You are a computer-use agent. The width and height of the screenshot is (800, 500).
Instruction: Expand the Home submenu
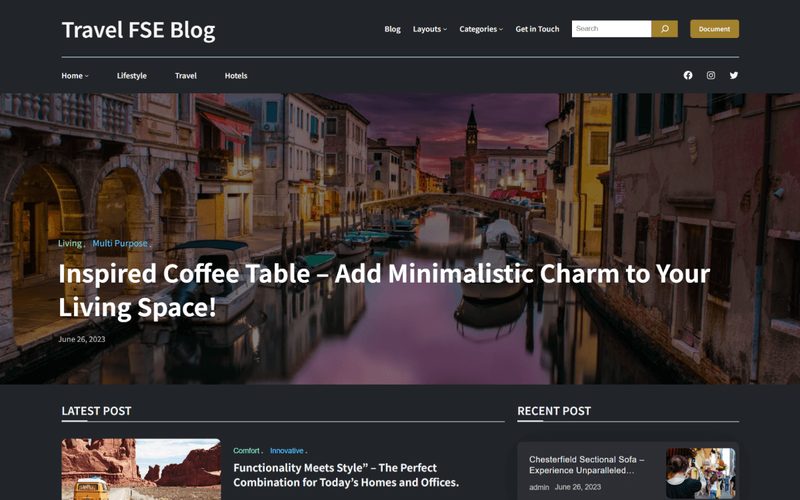75,76
